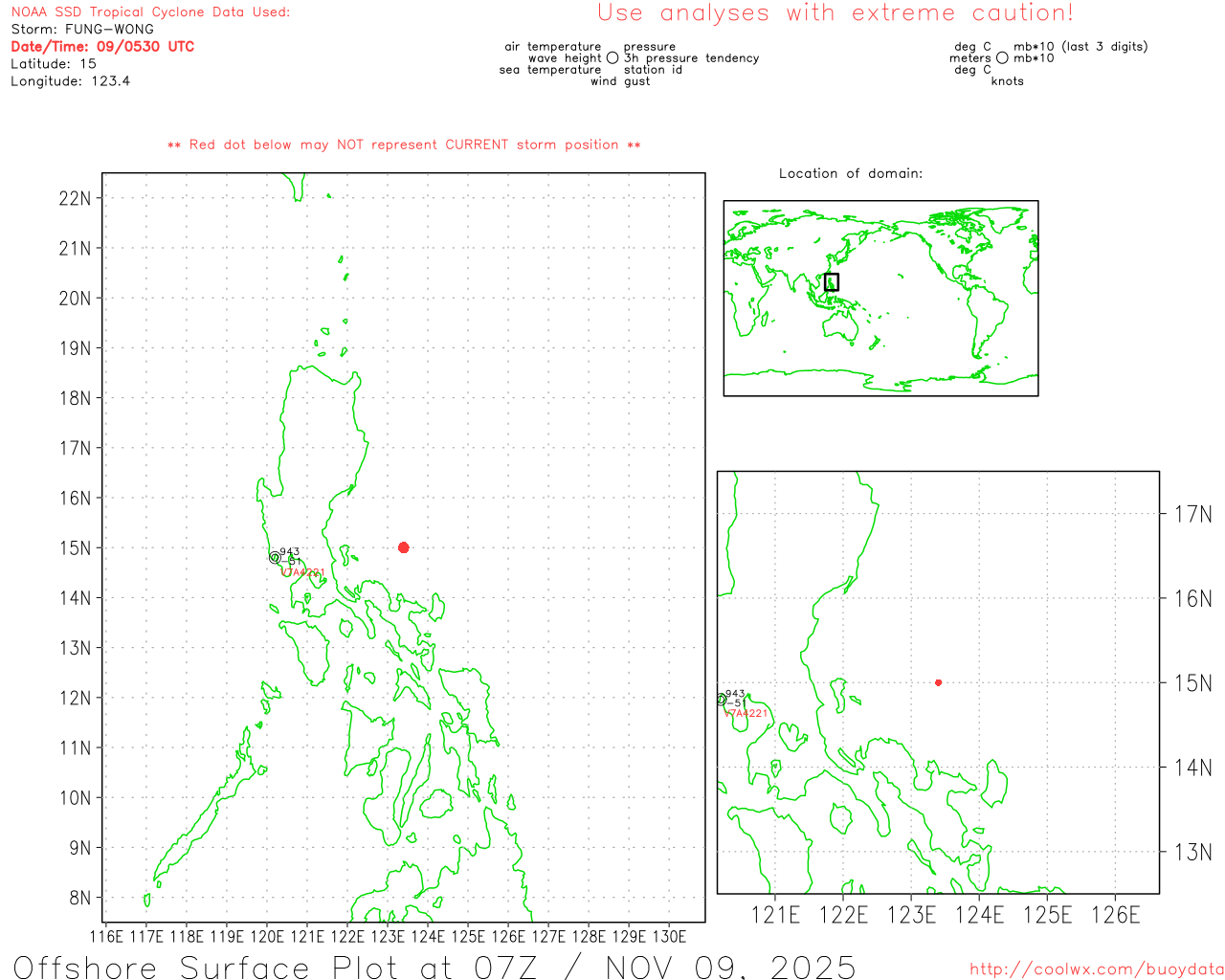This screenshot has height=980, width=1225.
Task: Click the 119E longitude axis label
Action: 227,936
